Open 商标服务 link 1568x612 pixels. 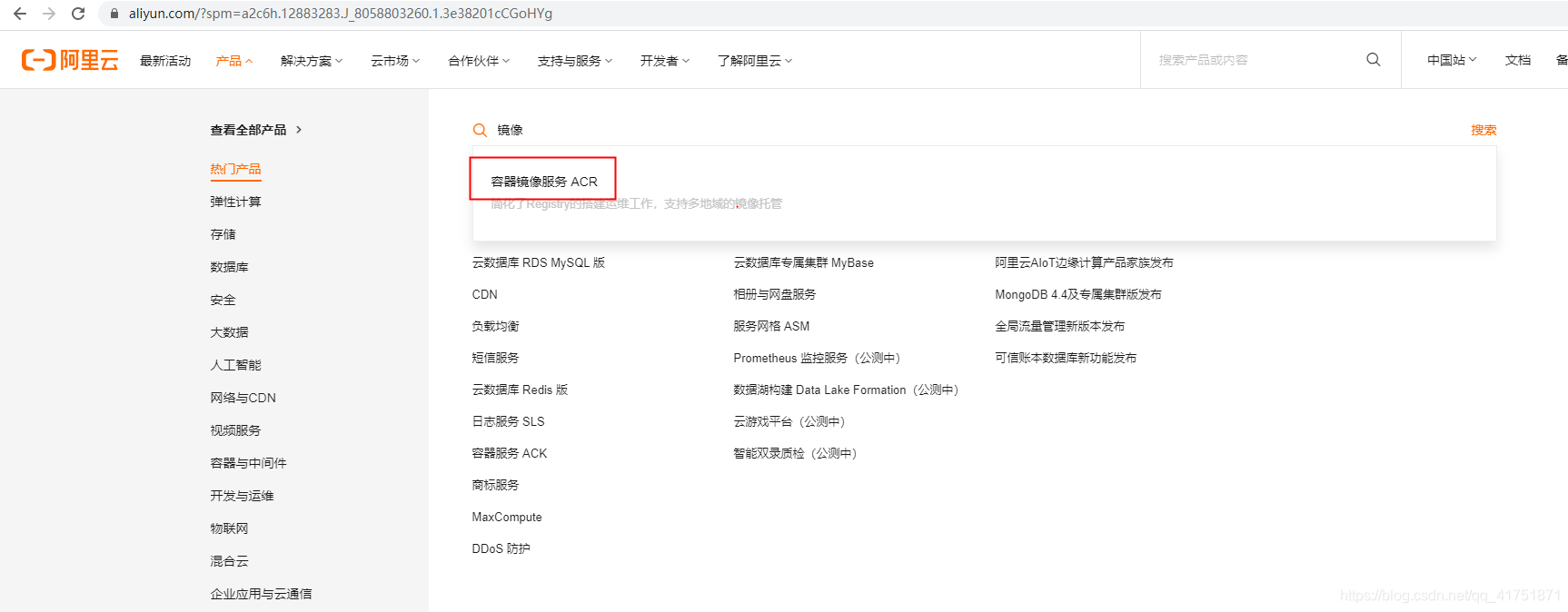tap(495, 485)
